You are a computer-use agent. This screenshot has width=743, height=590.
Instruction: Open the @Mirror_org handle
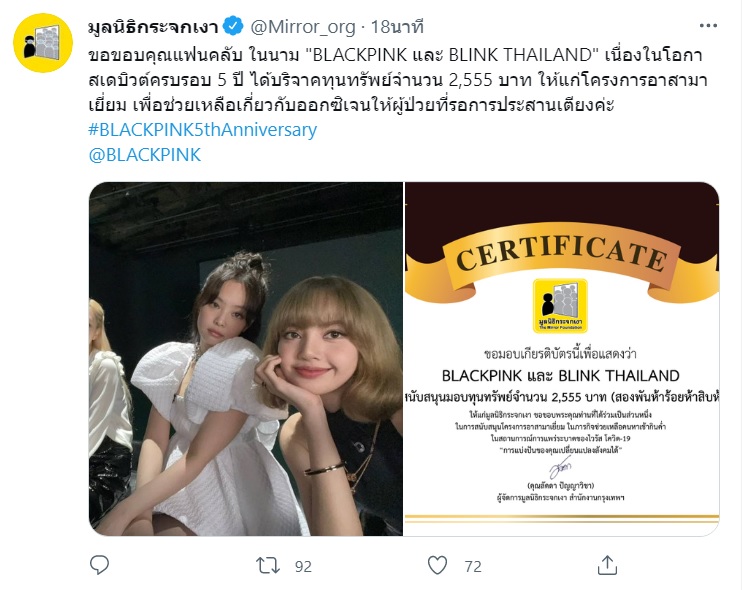pyautogui.click(x=302, y=27)
